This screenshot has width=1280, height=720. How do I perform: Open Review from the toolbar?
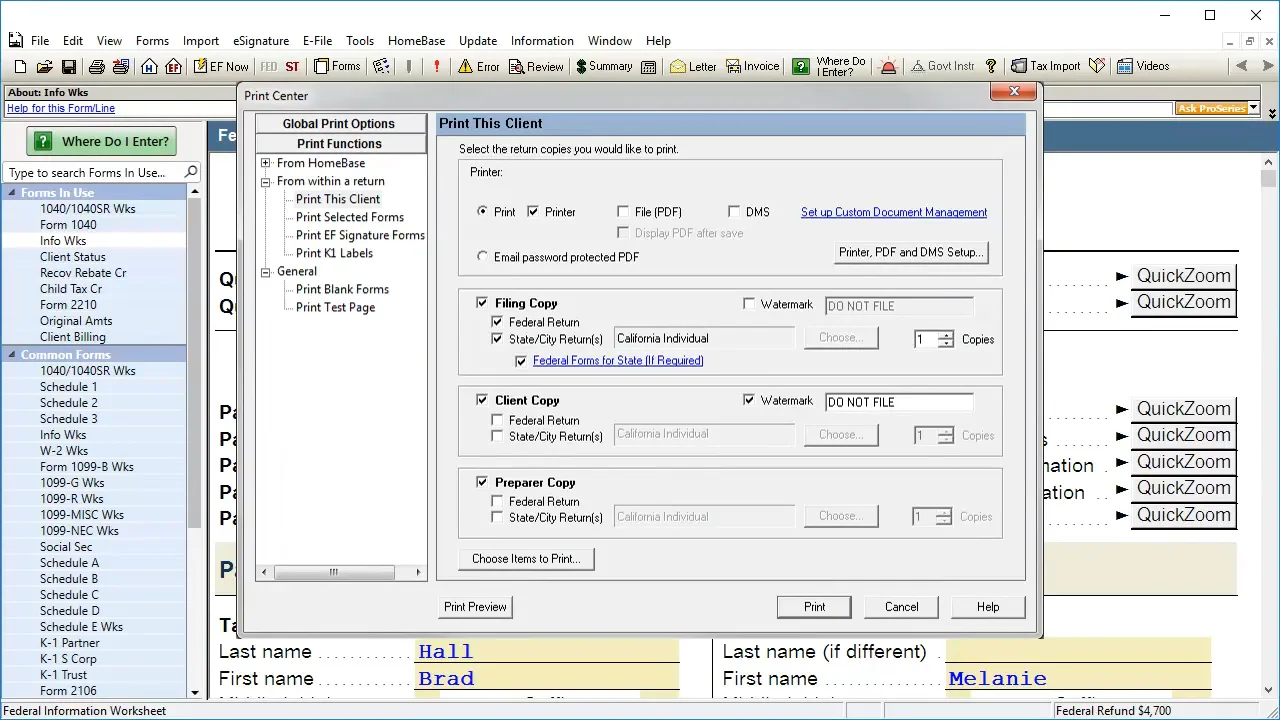coord(536,67)
